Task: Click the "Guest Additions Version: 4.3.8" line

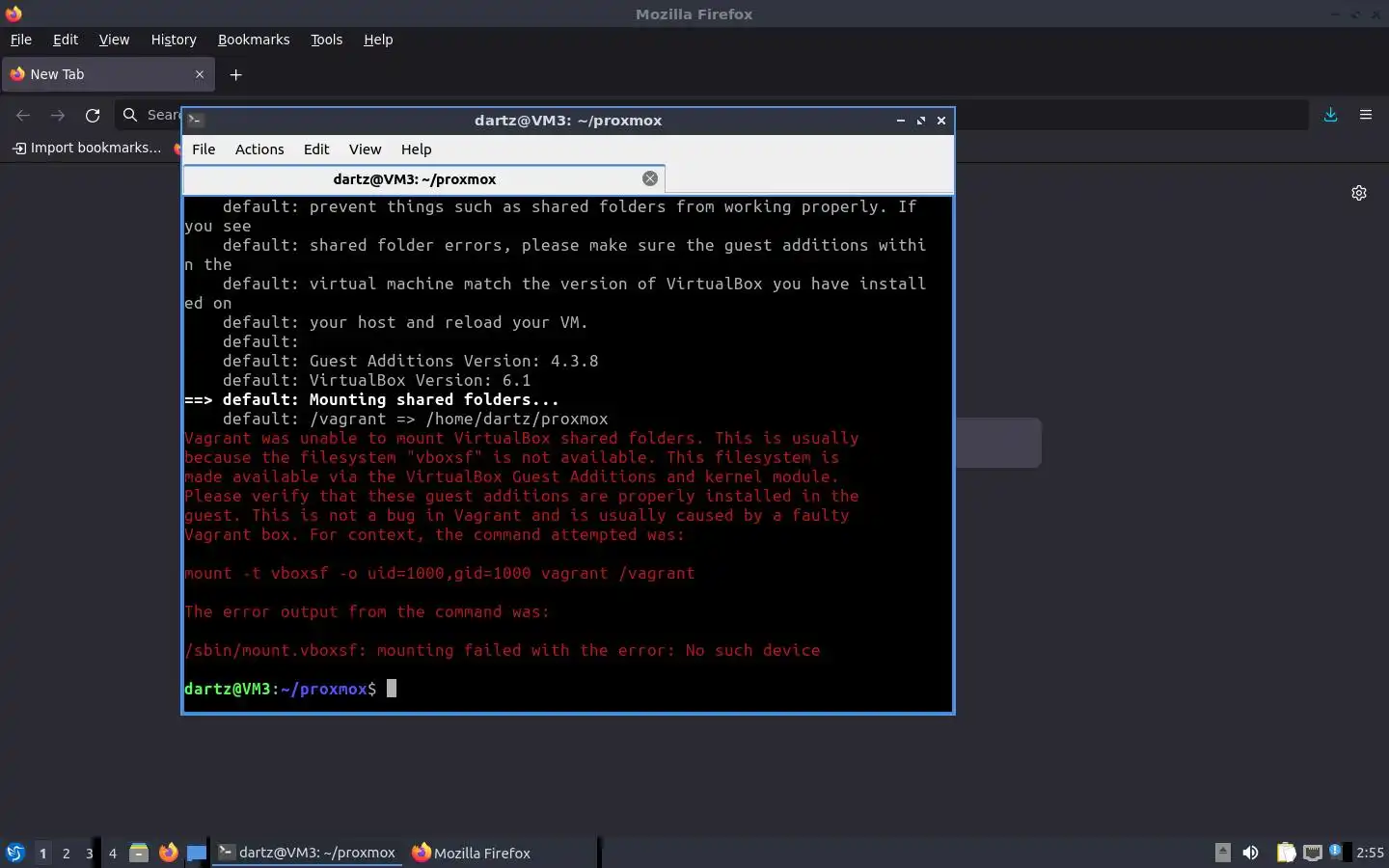Action: 410,361
